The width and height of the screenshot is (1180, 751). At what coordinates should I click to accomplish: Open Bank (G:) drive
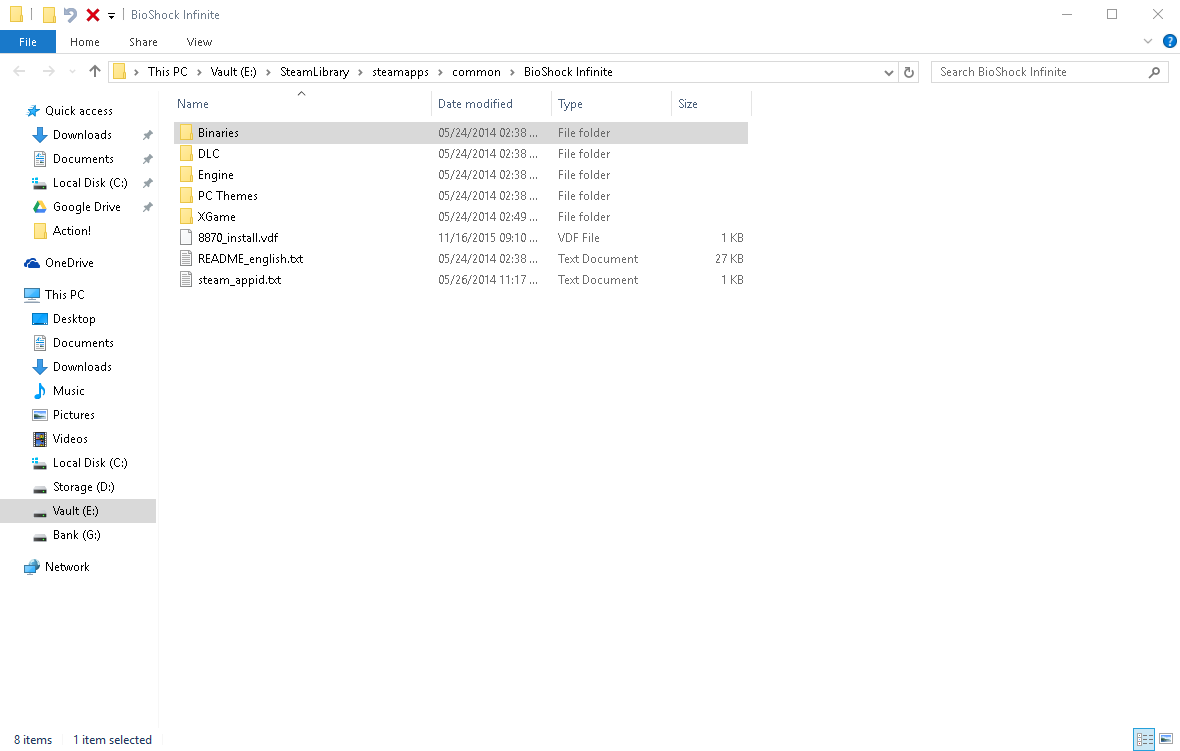coord(76,535)
